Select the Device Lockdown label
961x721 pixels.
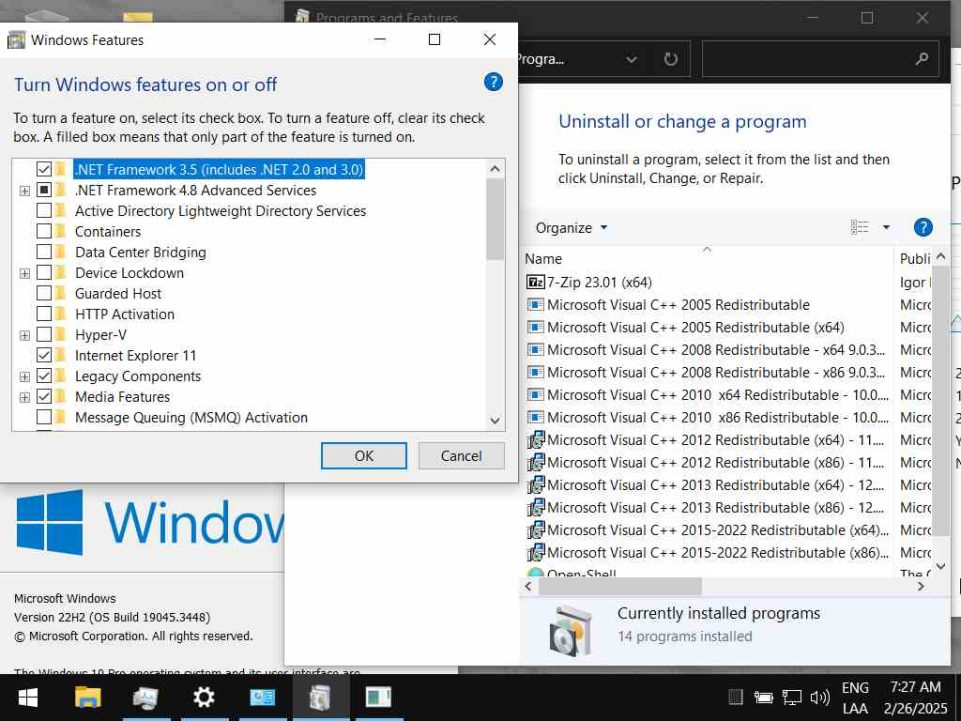pyautogui.click(x=129, y=273)
